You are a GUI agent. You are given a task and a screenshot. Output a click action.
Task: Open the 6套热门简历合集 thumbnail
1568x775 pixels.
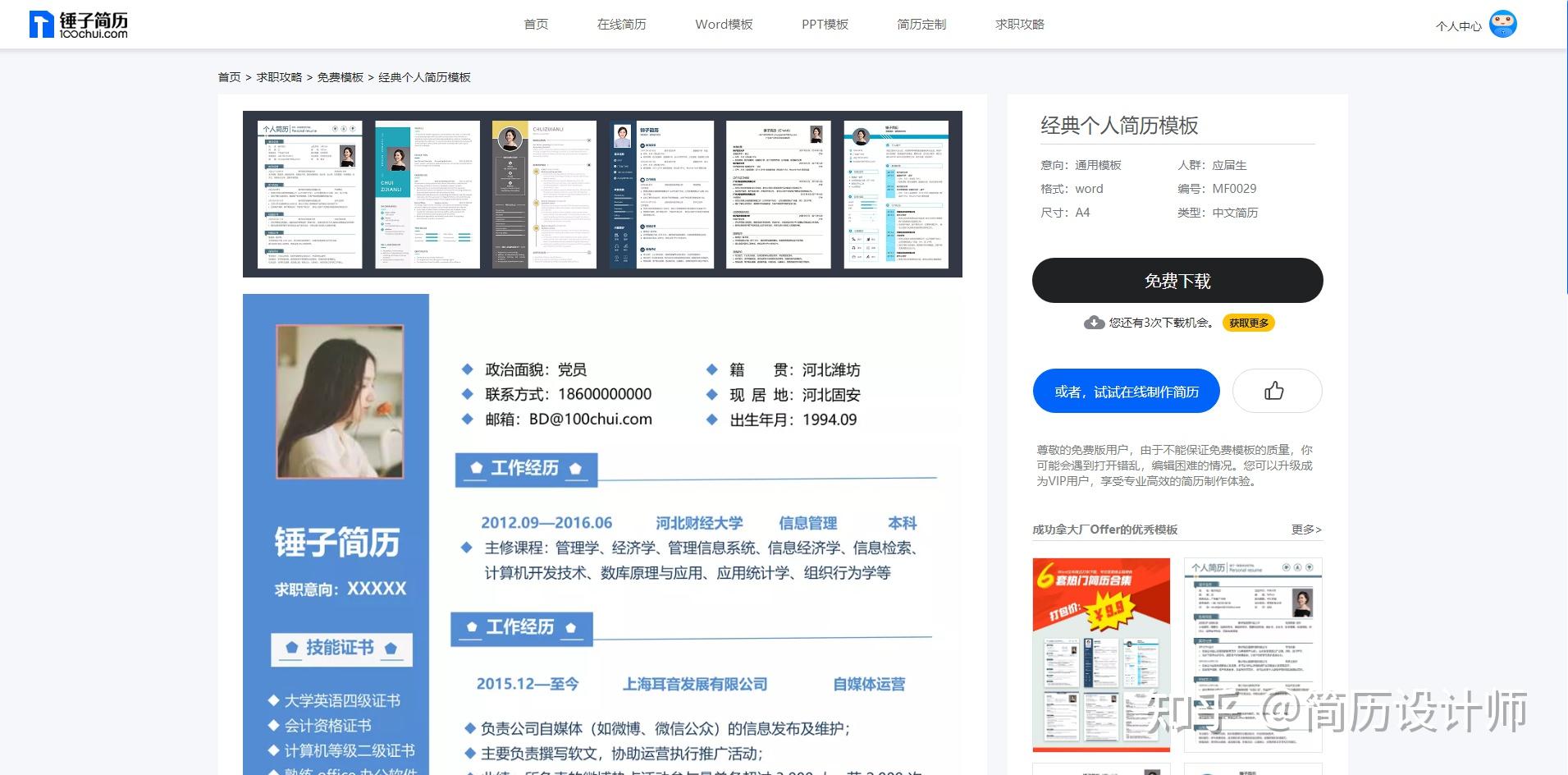click(1101, 655)
